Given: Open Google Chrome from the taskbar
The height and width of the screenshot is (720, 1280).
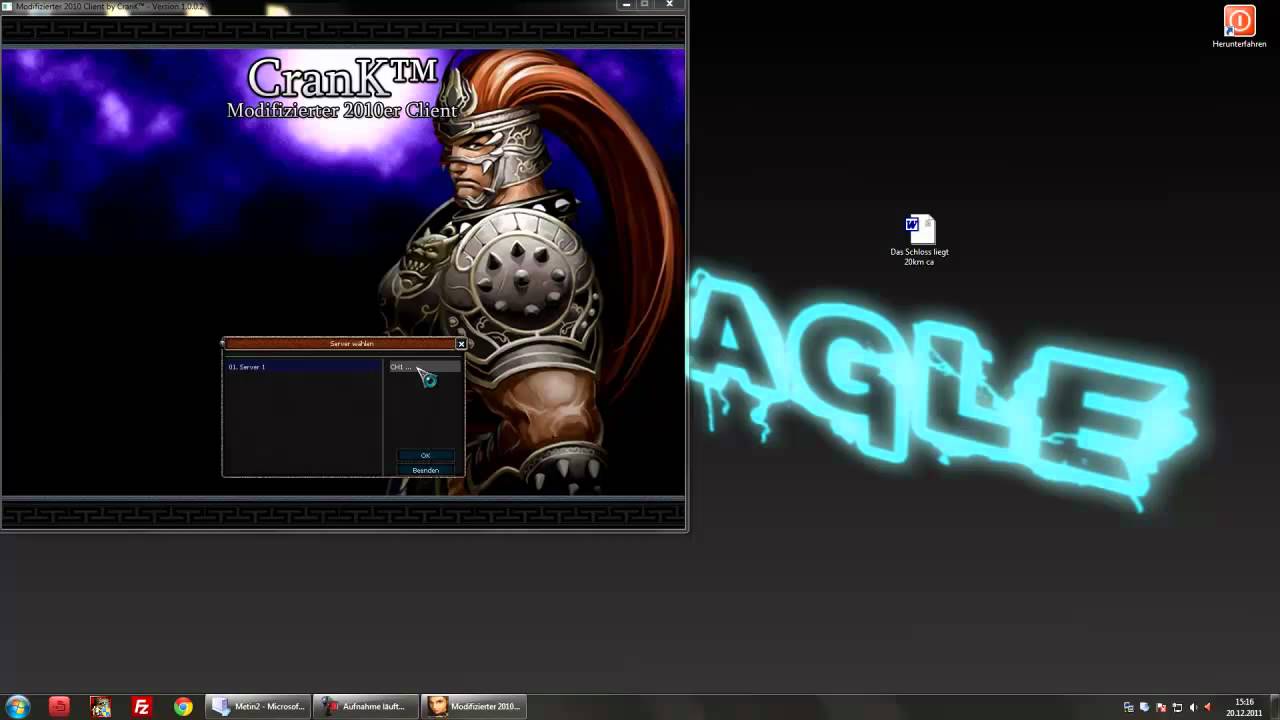Looking at the screenshot, I should tap(183, 706).
